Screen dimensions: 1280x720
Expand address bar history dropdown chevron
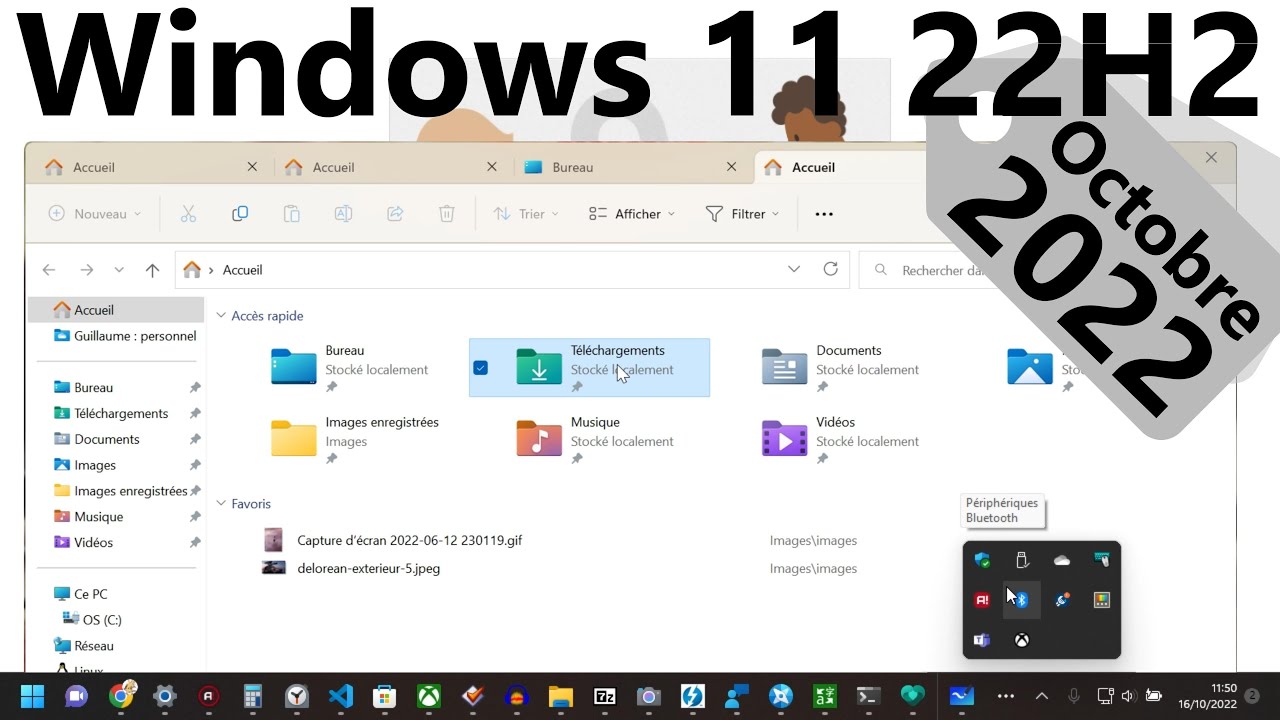coord(794,269)
